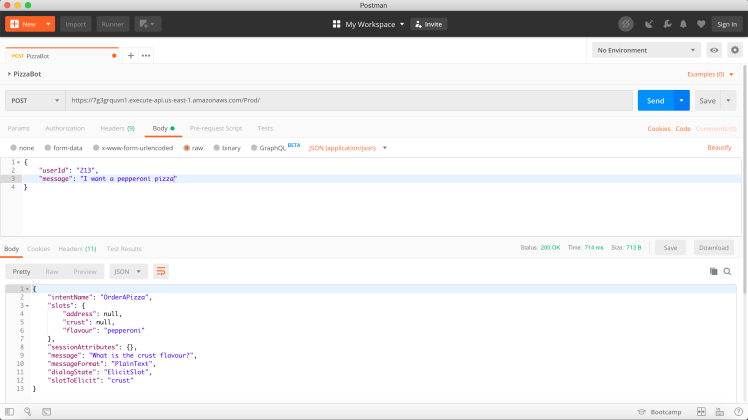Click the Beautify link
This screenshot has width=748, height=420.
click(x=719, y=147)
